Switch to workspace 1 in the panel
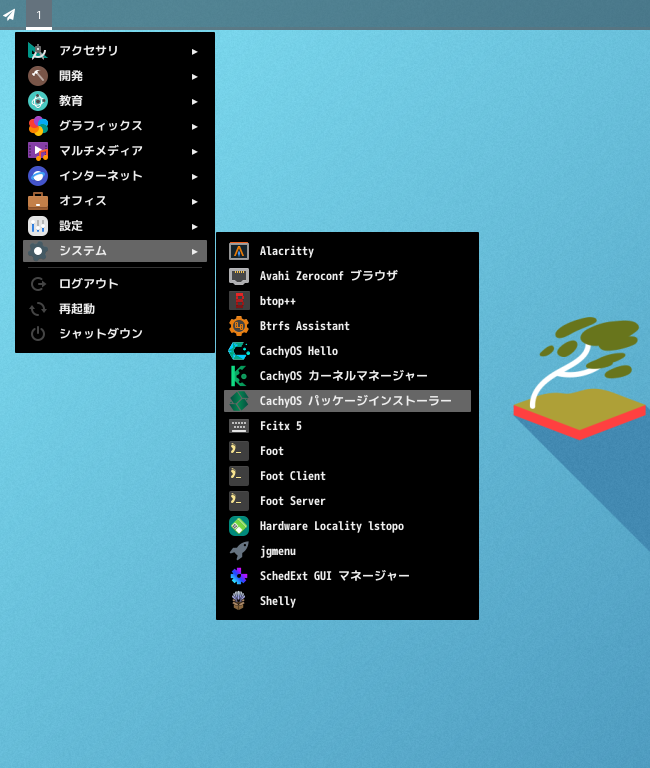The height and width of the screenshot is (768, 650). [x=39, y=15]
